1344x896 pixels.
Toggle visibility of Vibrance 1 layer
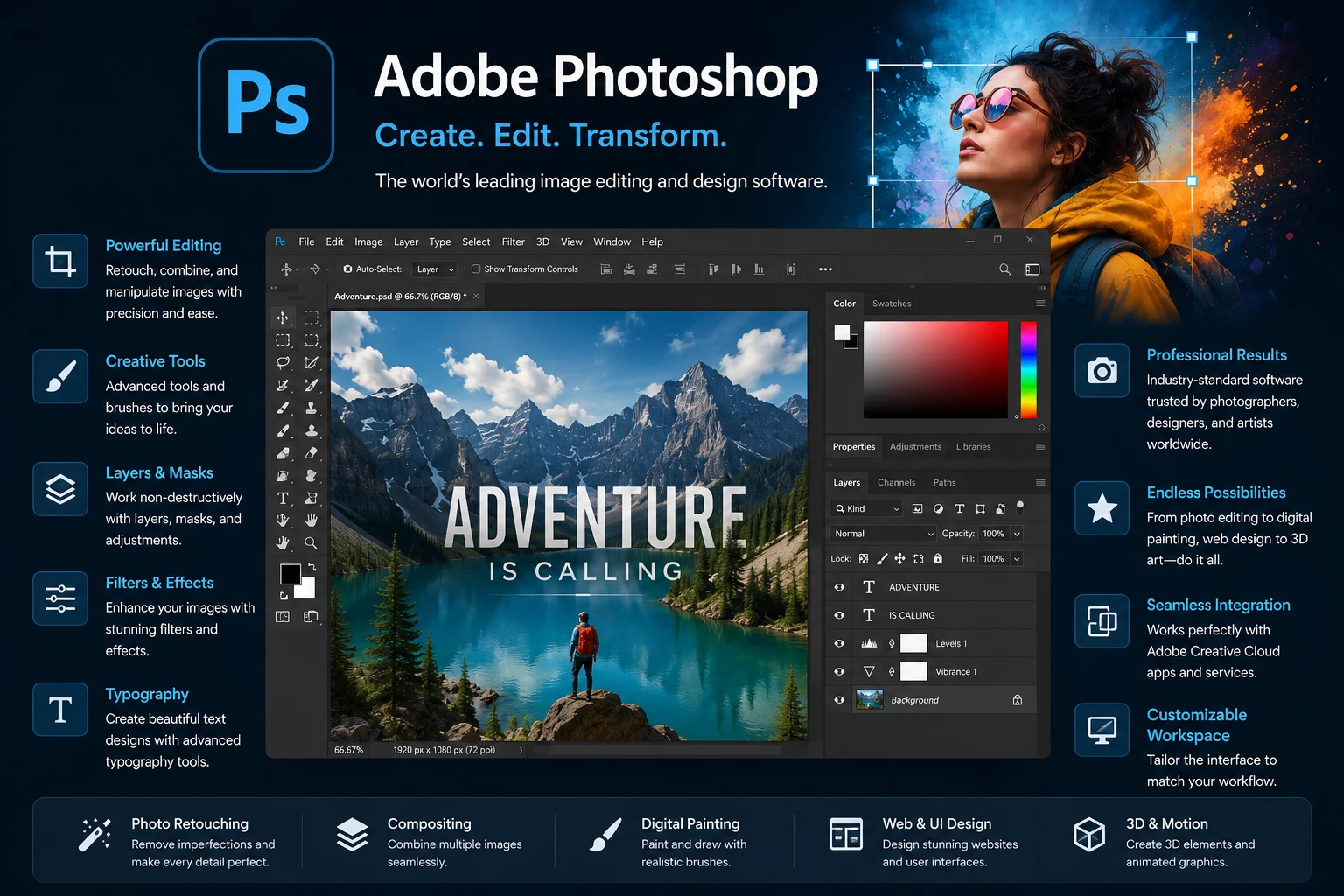point(839,671)
